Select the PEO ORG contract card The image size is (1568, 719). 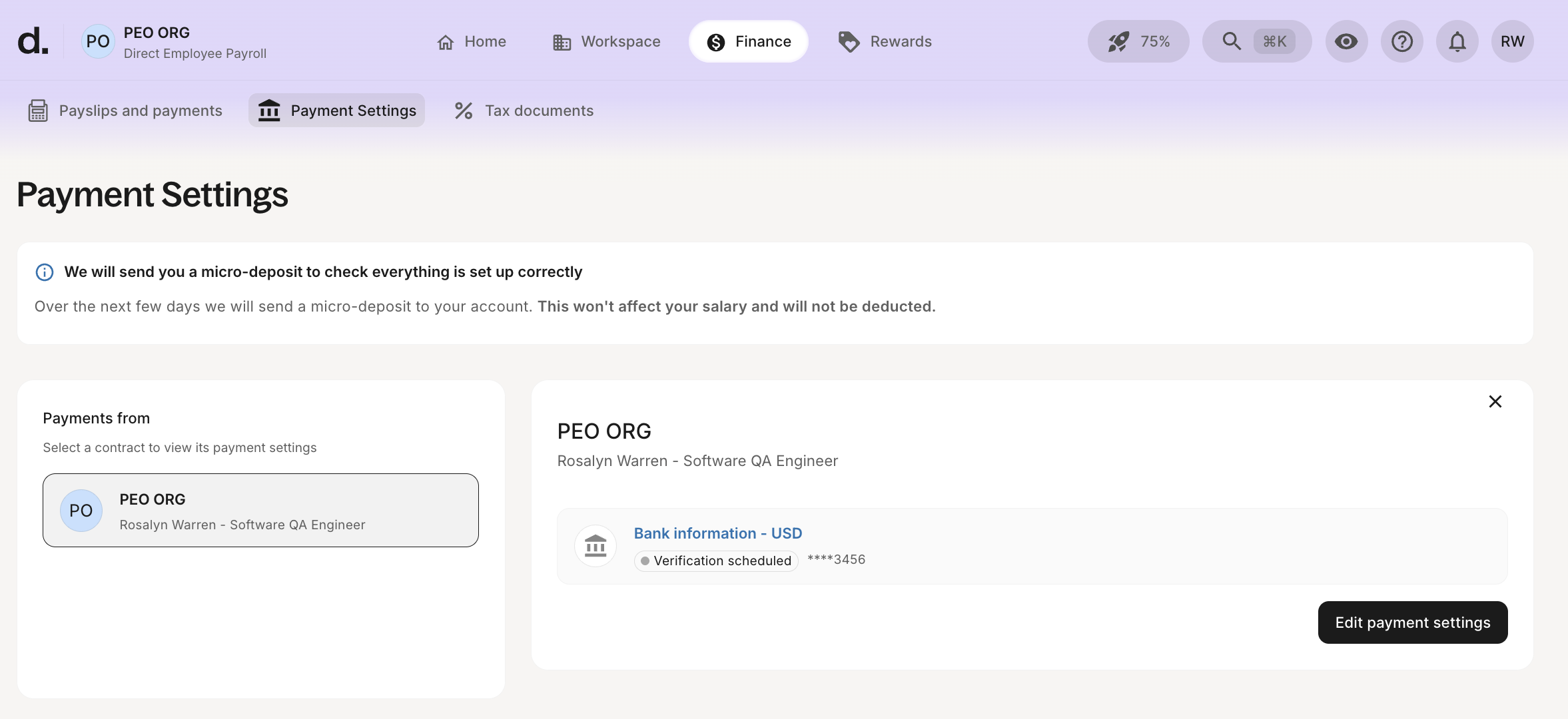coord(260,510)
